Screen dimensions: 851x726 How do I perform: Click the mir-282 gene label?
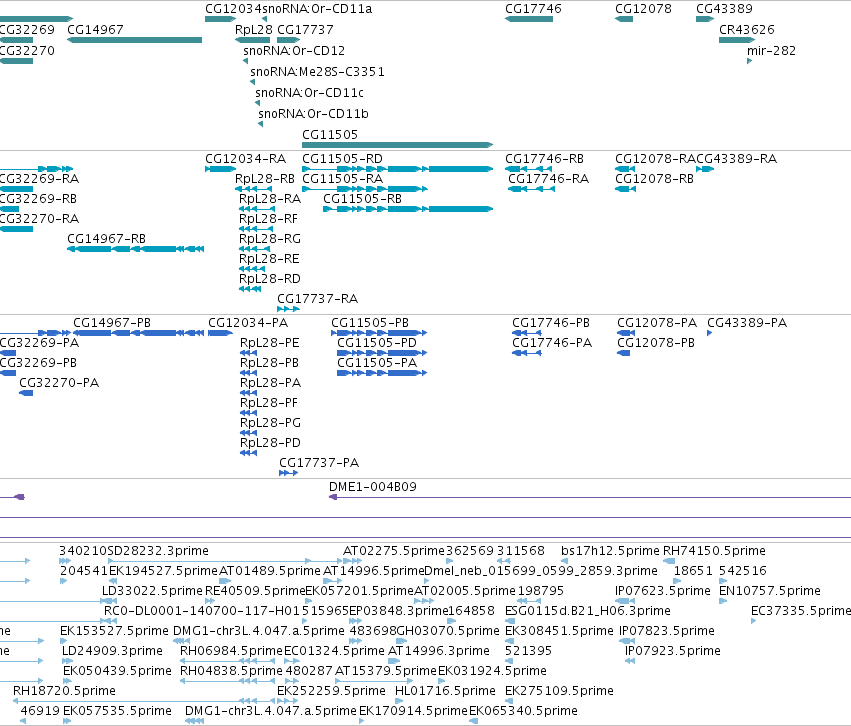[x=771, y=50]
